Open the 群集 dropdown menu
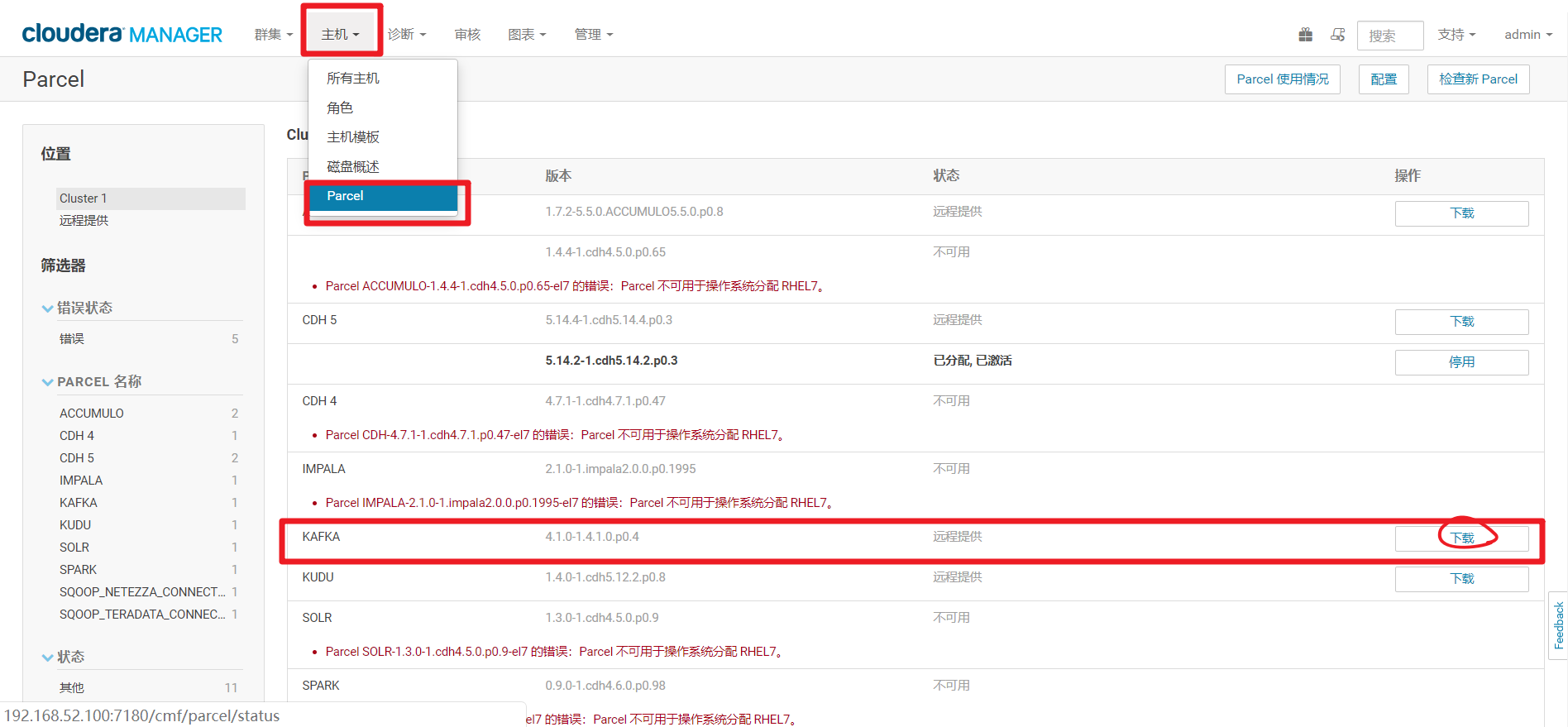The height and width of the screenshot is (727, 1568). (x=274, y=35)
